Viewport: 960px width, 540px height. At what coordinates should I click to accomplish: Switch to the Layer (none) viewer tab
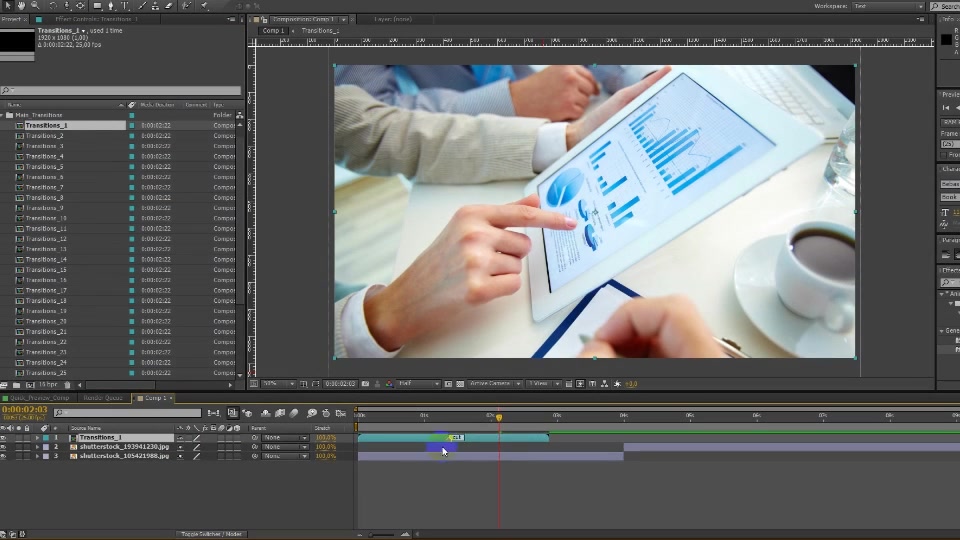393,20
